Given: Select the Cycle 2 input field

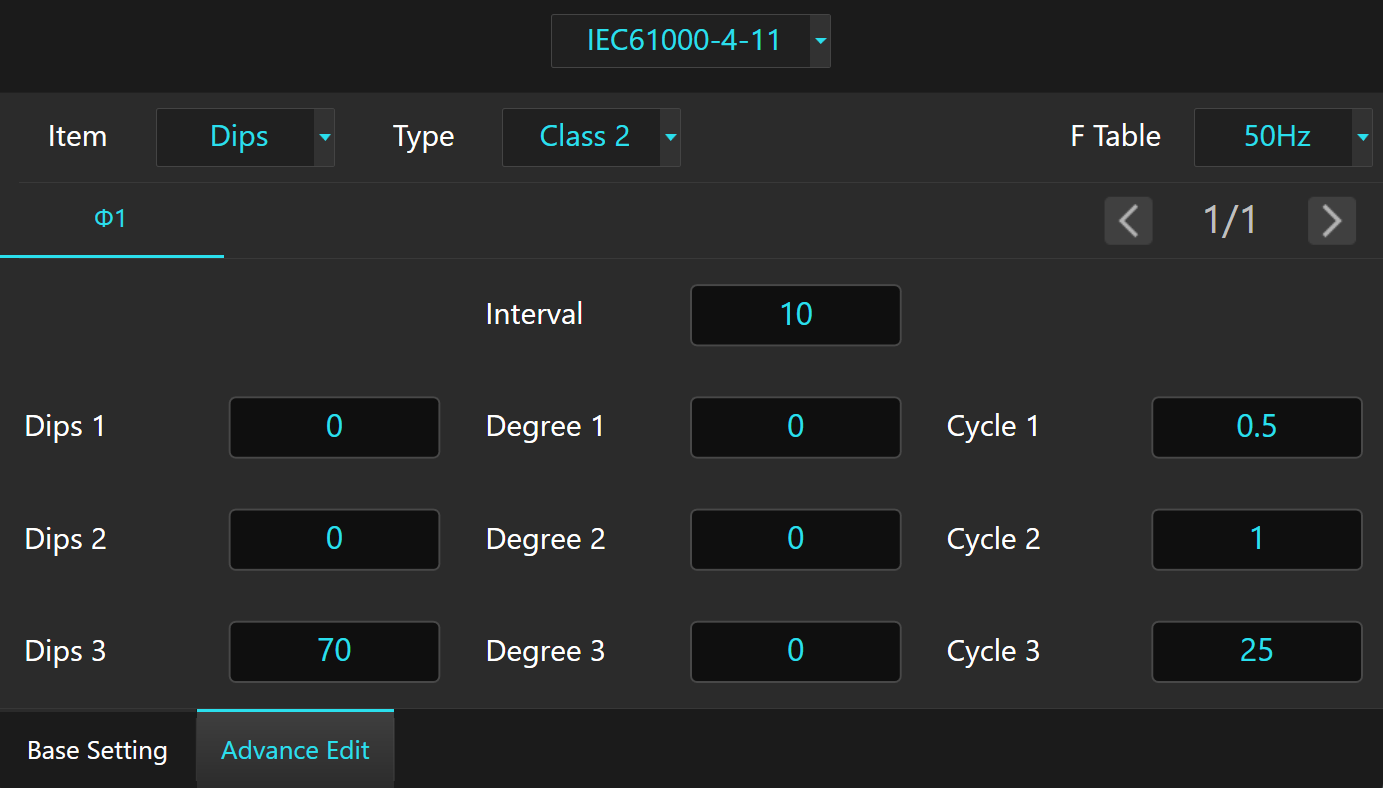Looking at the screenshot, I should 1256,539.
